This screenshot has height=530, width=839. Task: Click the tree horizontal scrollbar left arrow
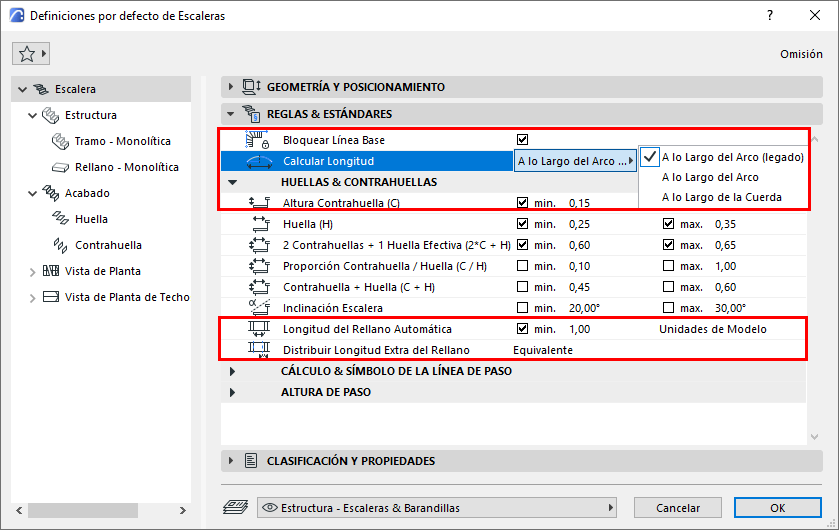[x=19, y=510]
